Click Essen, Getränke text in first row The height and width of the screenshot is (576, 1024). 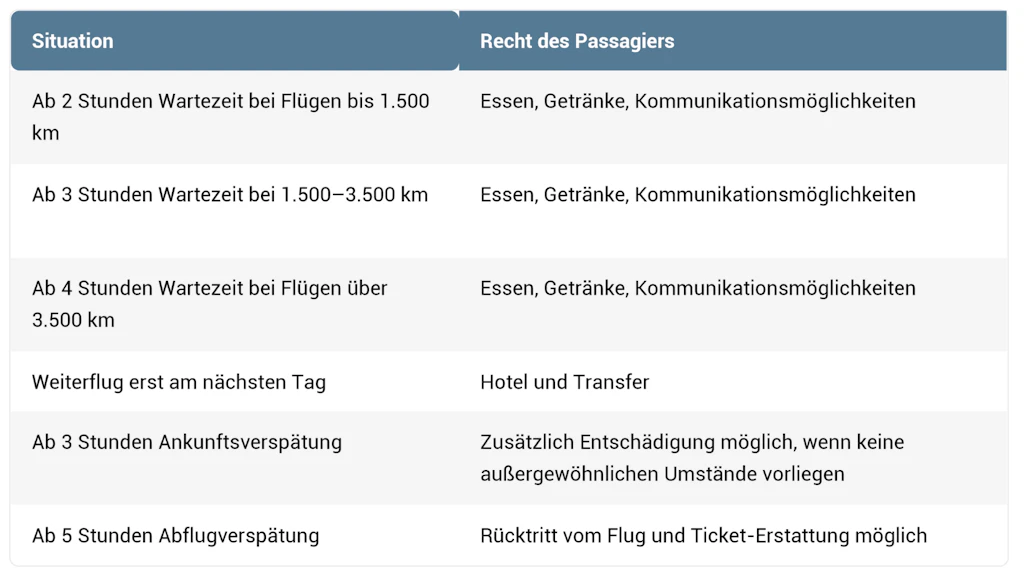[x=554, y=101]
